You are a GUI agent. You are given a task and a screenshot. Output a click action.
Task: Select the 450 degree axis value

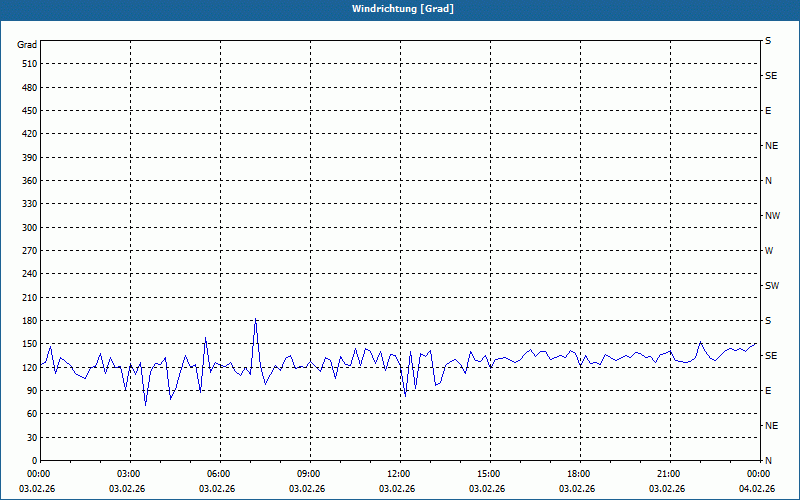(x=30, y=111)
